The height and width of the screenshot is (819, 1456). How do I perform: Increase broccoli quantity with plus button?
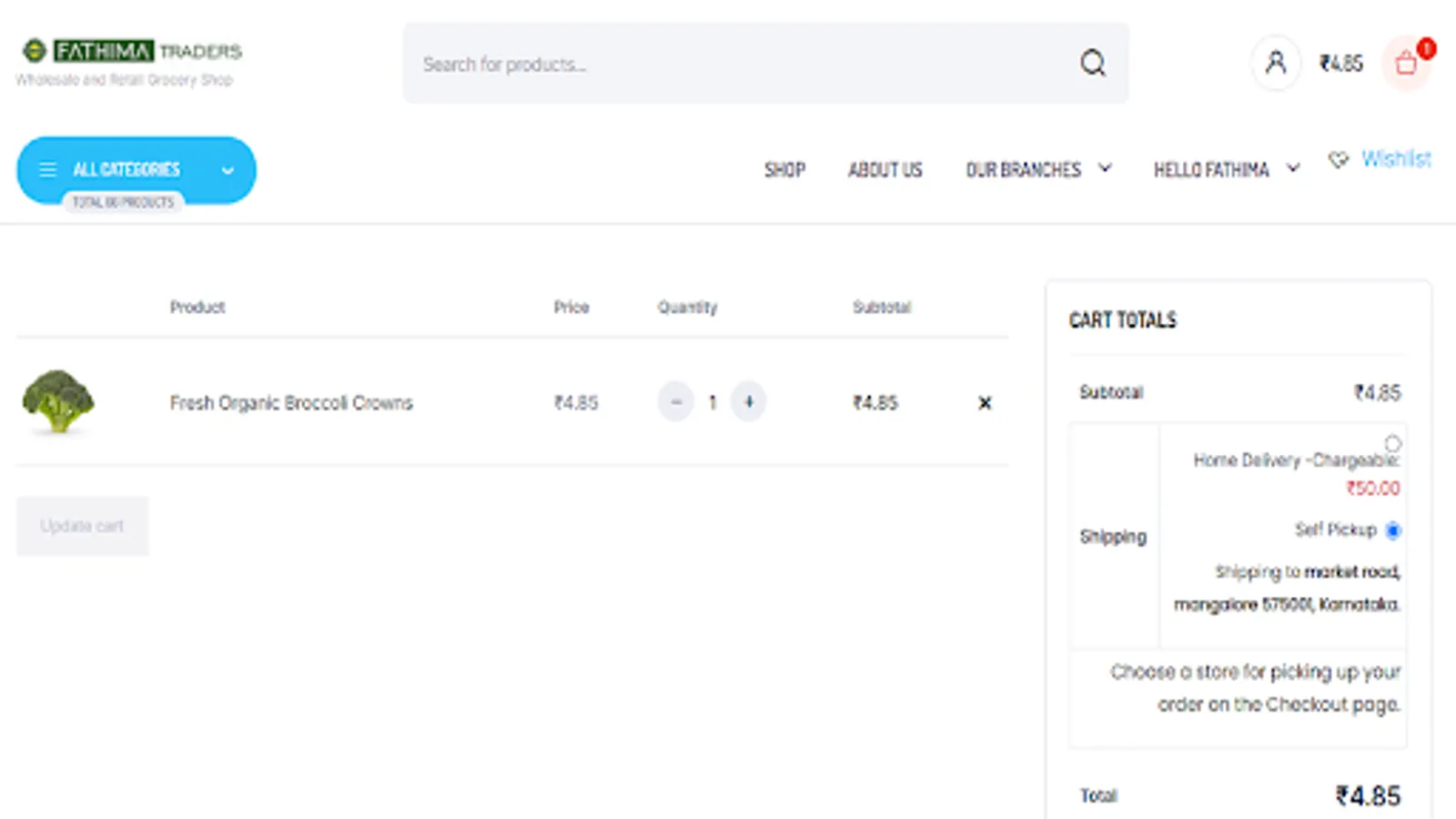point(748,401)
